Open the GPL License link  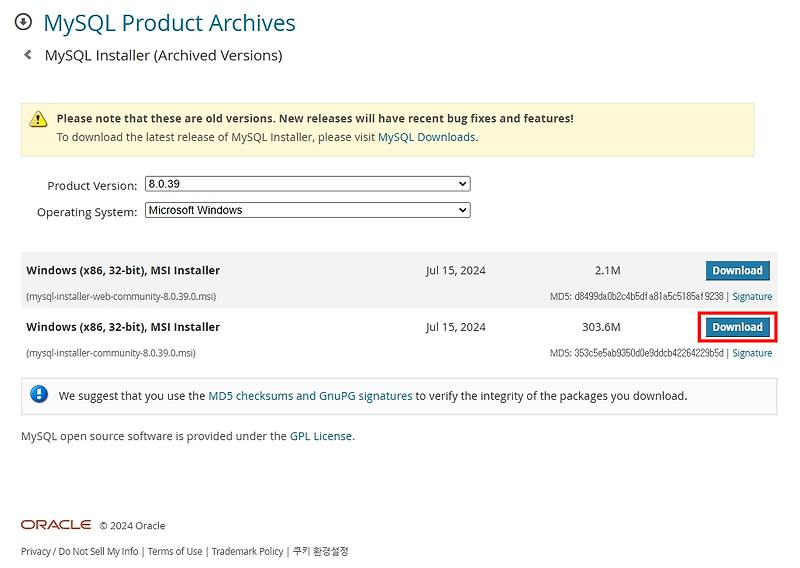point(321,436)
